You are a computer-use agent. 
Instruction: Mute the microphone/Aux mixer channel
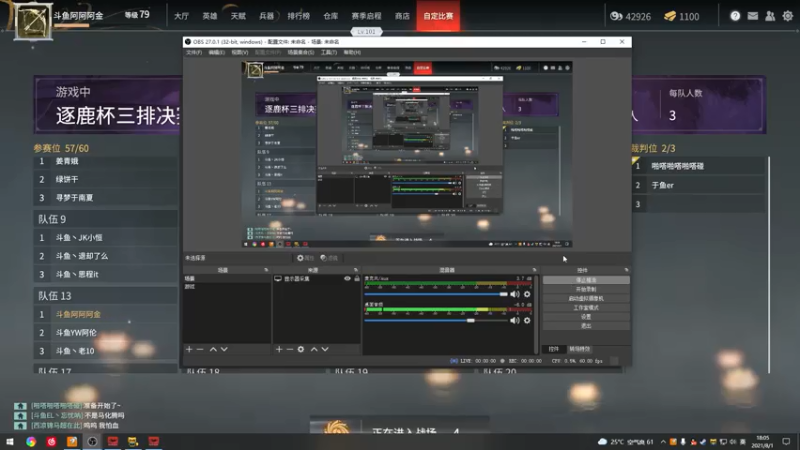515,294
